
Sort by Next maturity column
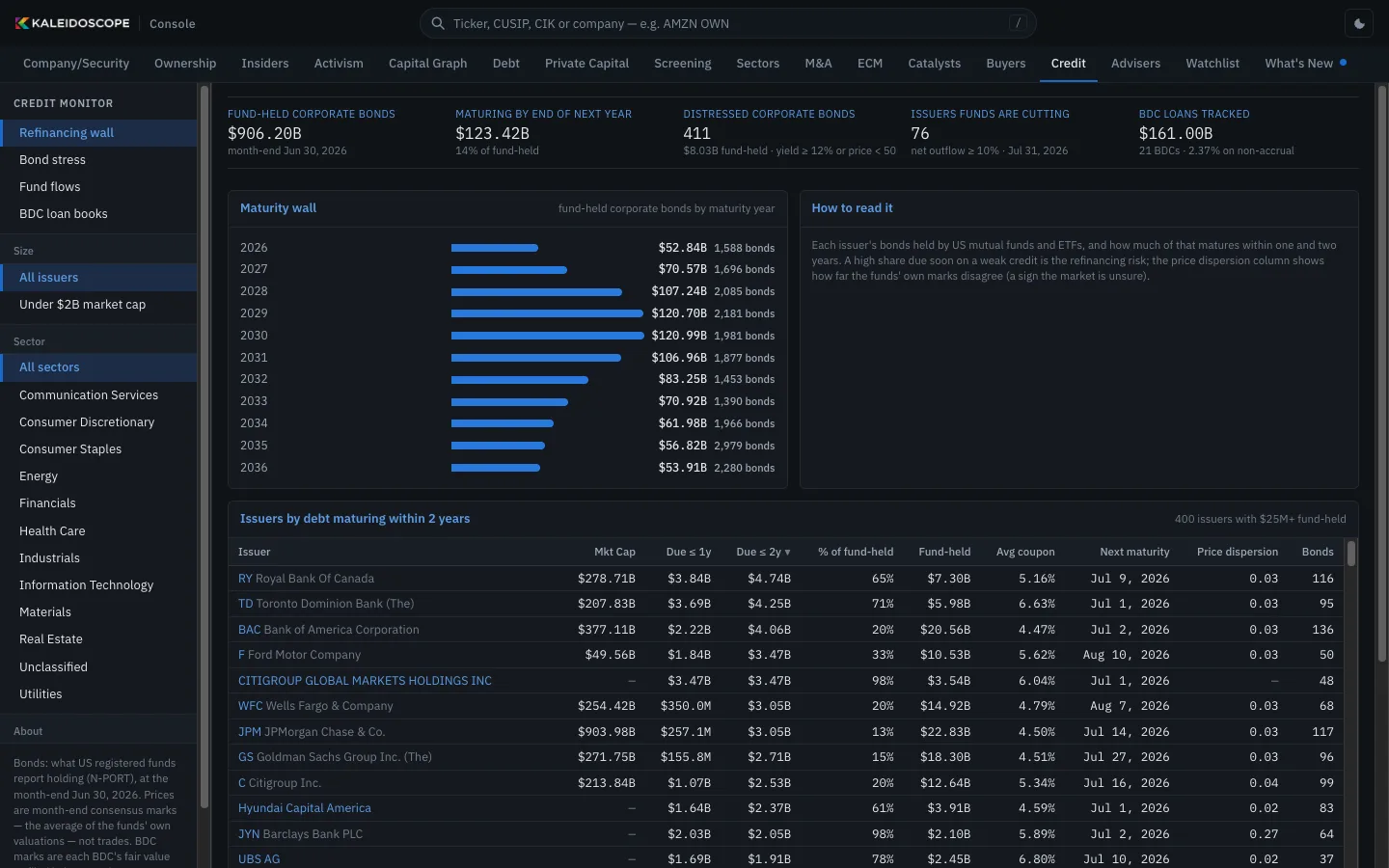(x=1134, y=553)
